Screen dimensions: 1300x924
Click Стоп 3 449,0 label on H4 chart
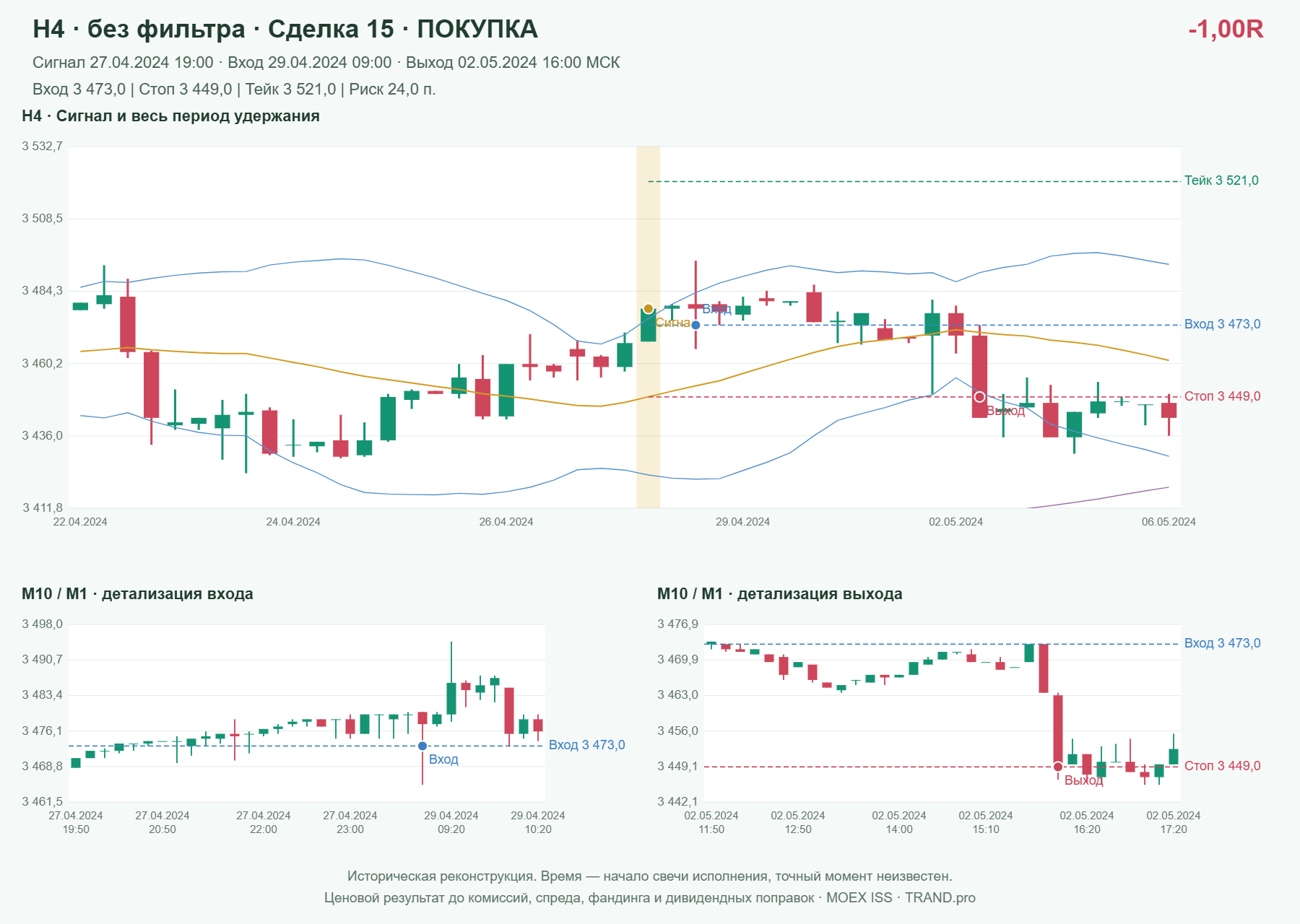(1223, 396)
